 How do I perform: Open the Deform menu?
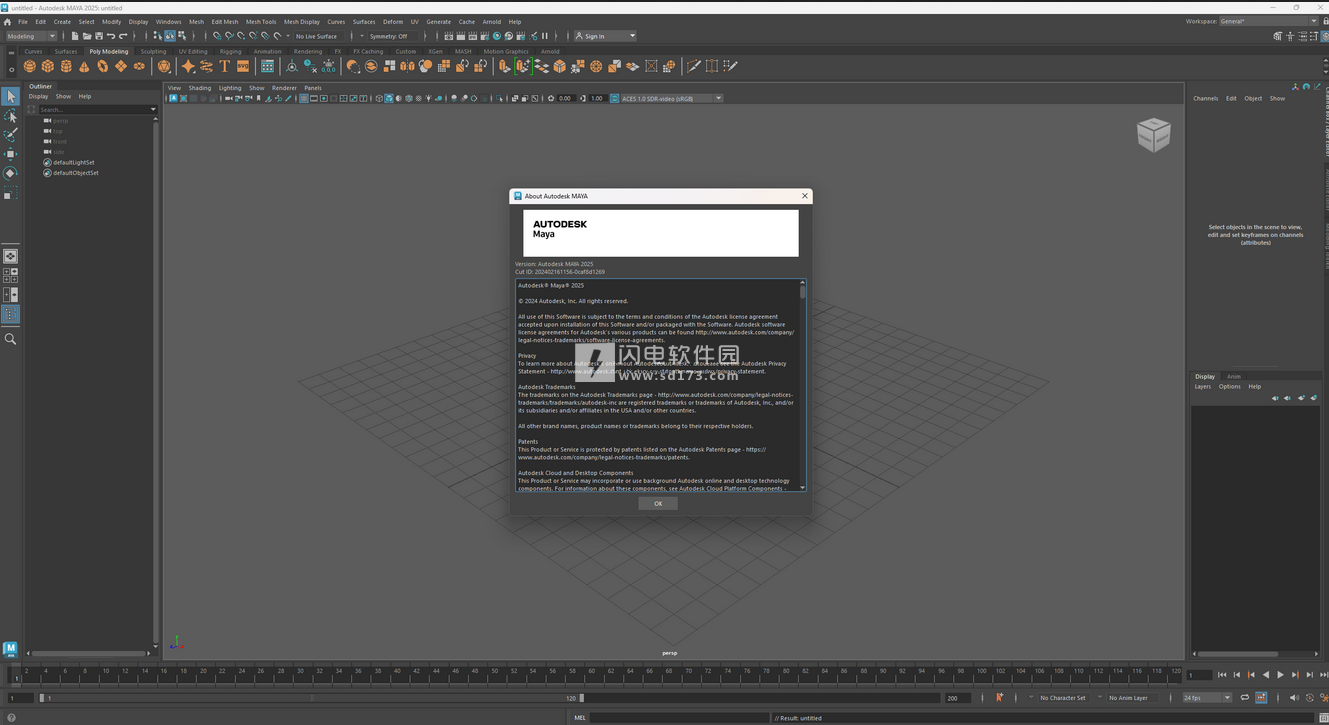point(393,21)
